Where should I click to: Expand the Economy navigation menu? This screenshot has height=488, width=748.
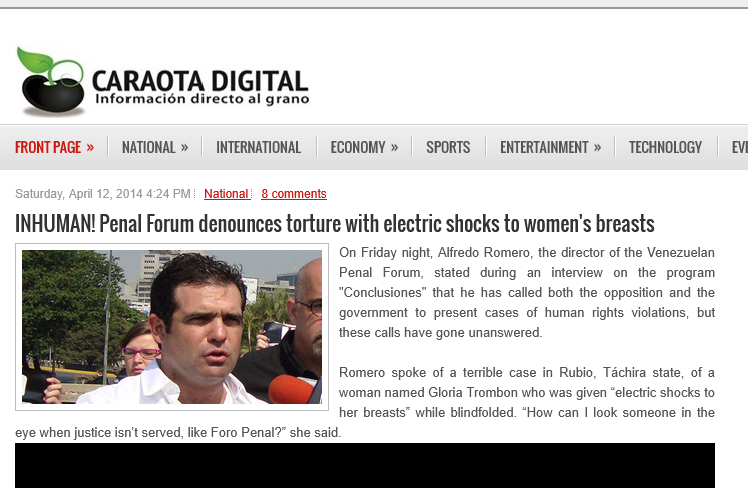364,147
